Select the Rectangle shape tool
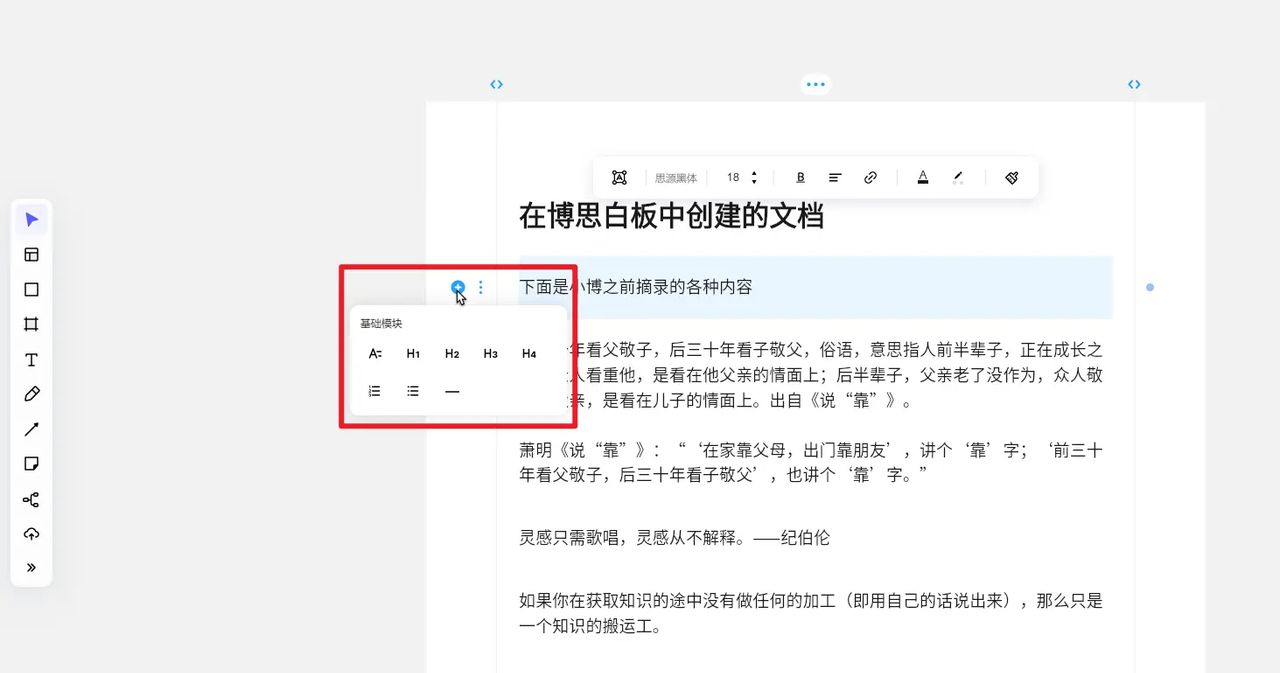 point(31,289)
